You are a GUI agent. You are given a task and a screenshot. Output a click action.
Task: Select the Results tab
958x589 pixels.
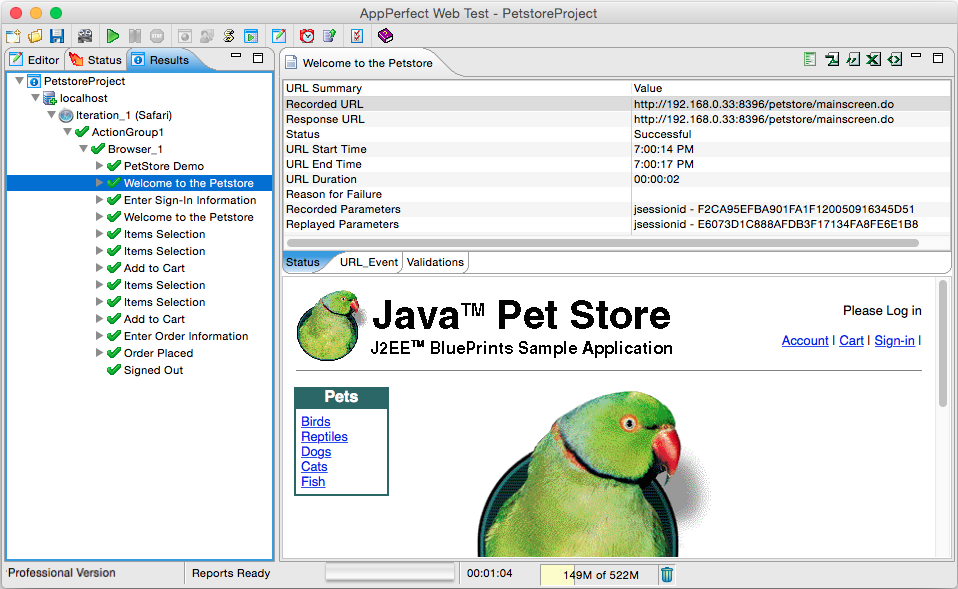(x=161, y=60)
